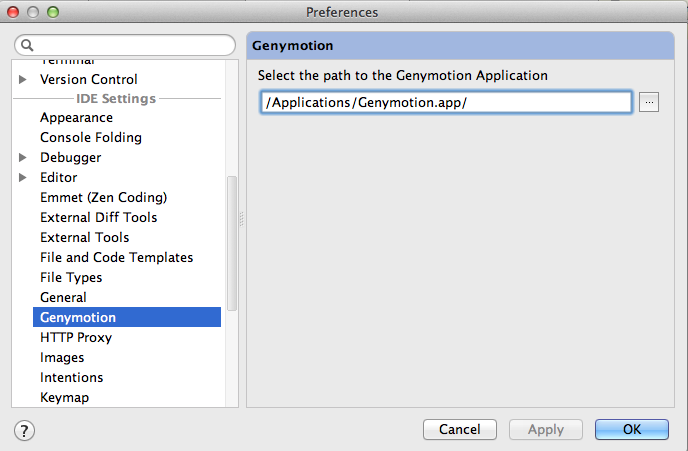Image resolution: width=688 pixels, height=451 pixels.
Task: Open HTTP Proxy settings
Action: 76,337
